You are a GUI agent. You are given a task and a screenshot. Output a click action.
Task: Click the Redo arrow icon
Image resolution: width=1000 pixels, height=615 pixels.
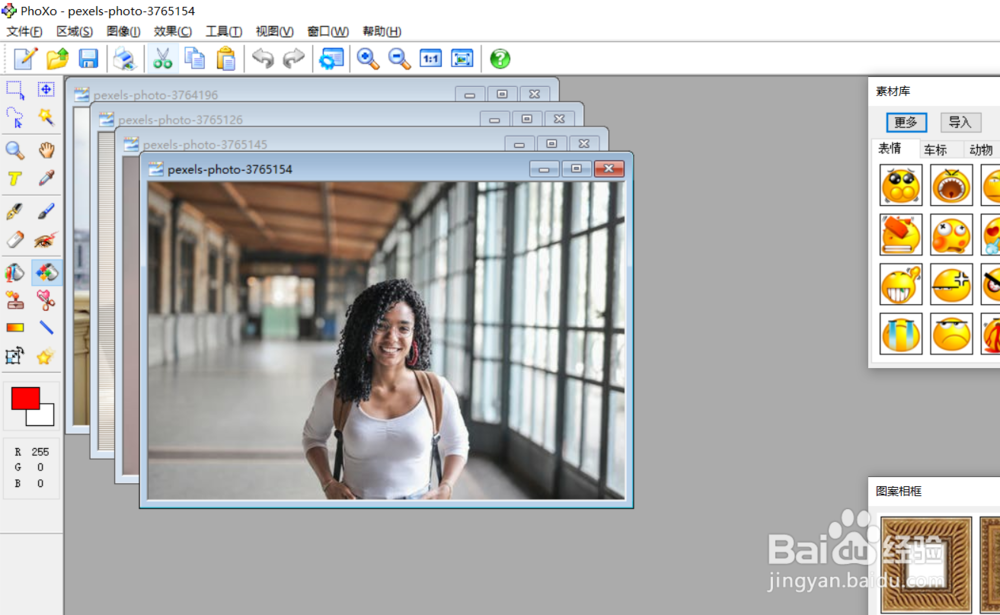[x=293, y=59]
